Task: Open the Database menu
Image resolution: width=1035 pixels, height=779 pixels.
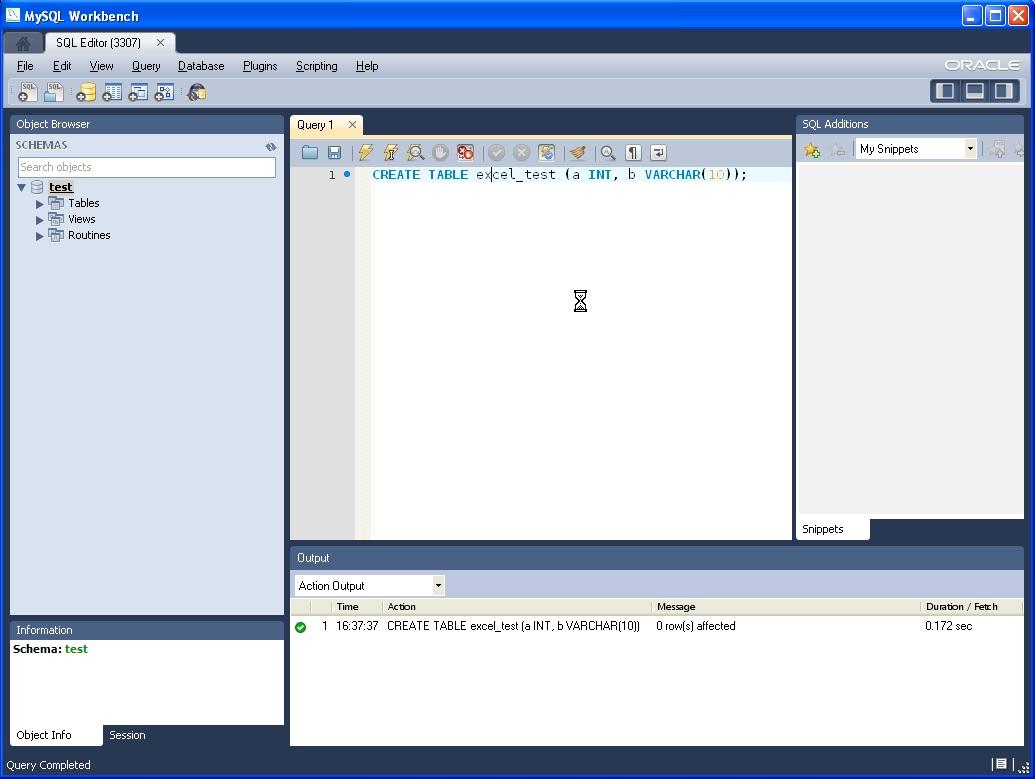Action: pos(201,66)
